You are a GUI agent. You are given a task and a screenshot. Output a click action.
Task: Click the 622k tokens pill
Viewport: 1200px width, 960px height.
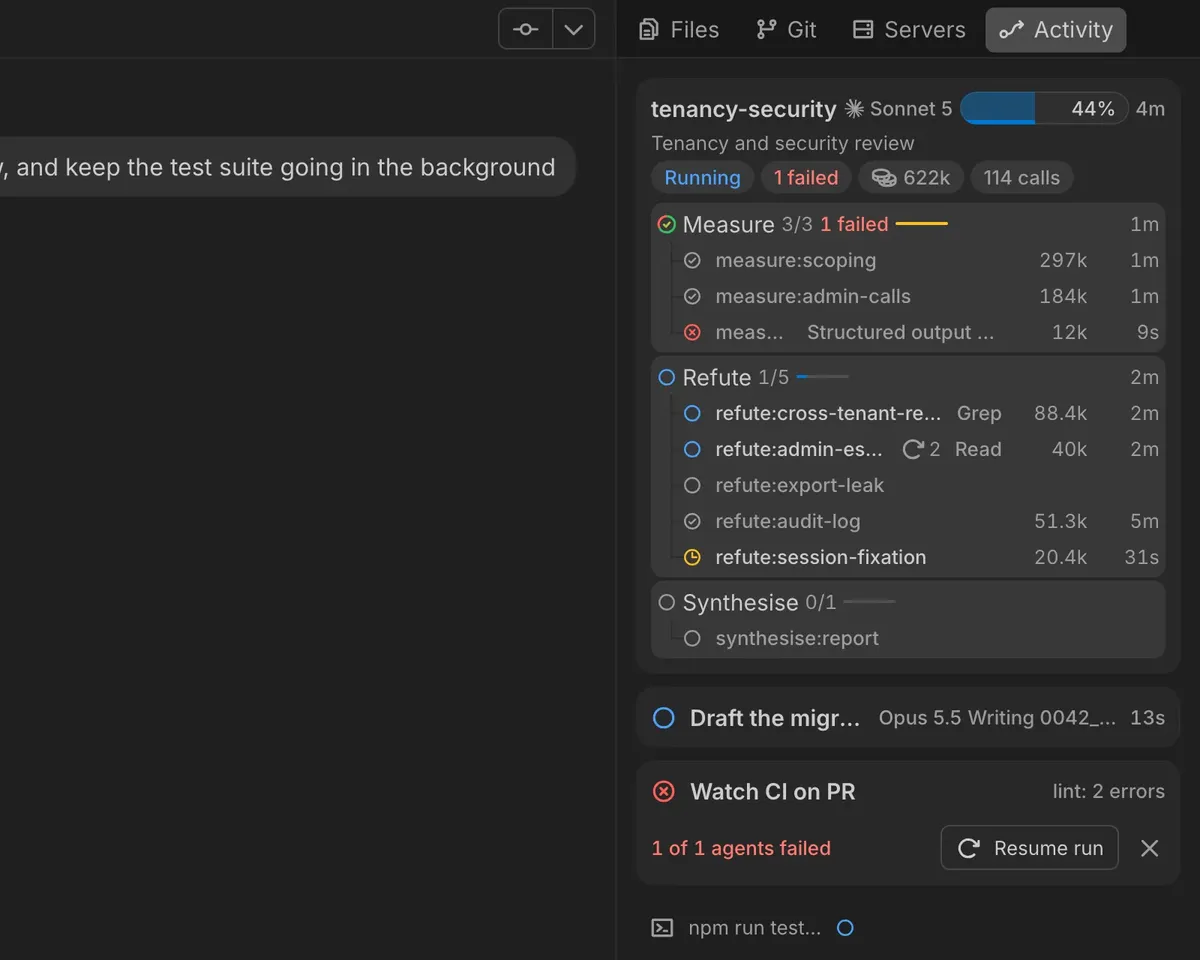[x=911, y=178]
